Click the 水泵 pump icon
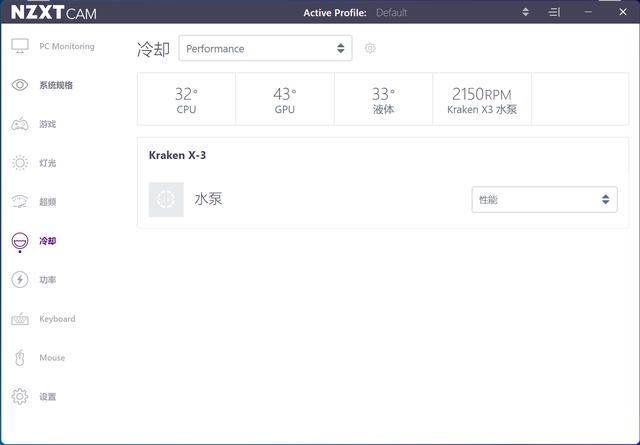Image resolution: width=640 pixels, height=445 pixels. click(166, 199)
